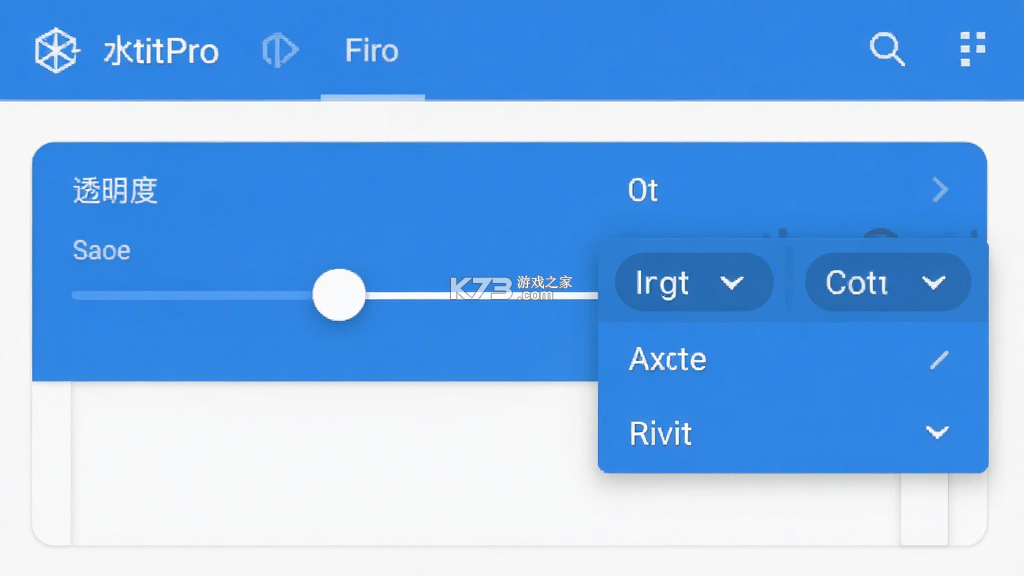Click the hexagon app logo icon
This screenshot has height=576, width=1024.
click(57, 50)
